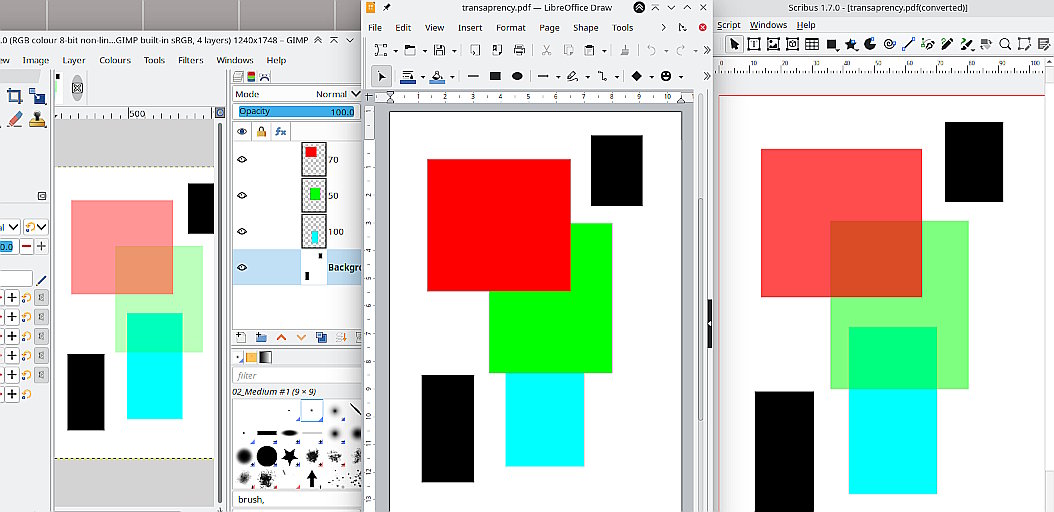Select the Table tool in Scribus
This screenshot has height=512, width=1054.
pyautogui.click(x=812, y=44)
